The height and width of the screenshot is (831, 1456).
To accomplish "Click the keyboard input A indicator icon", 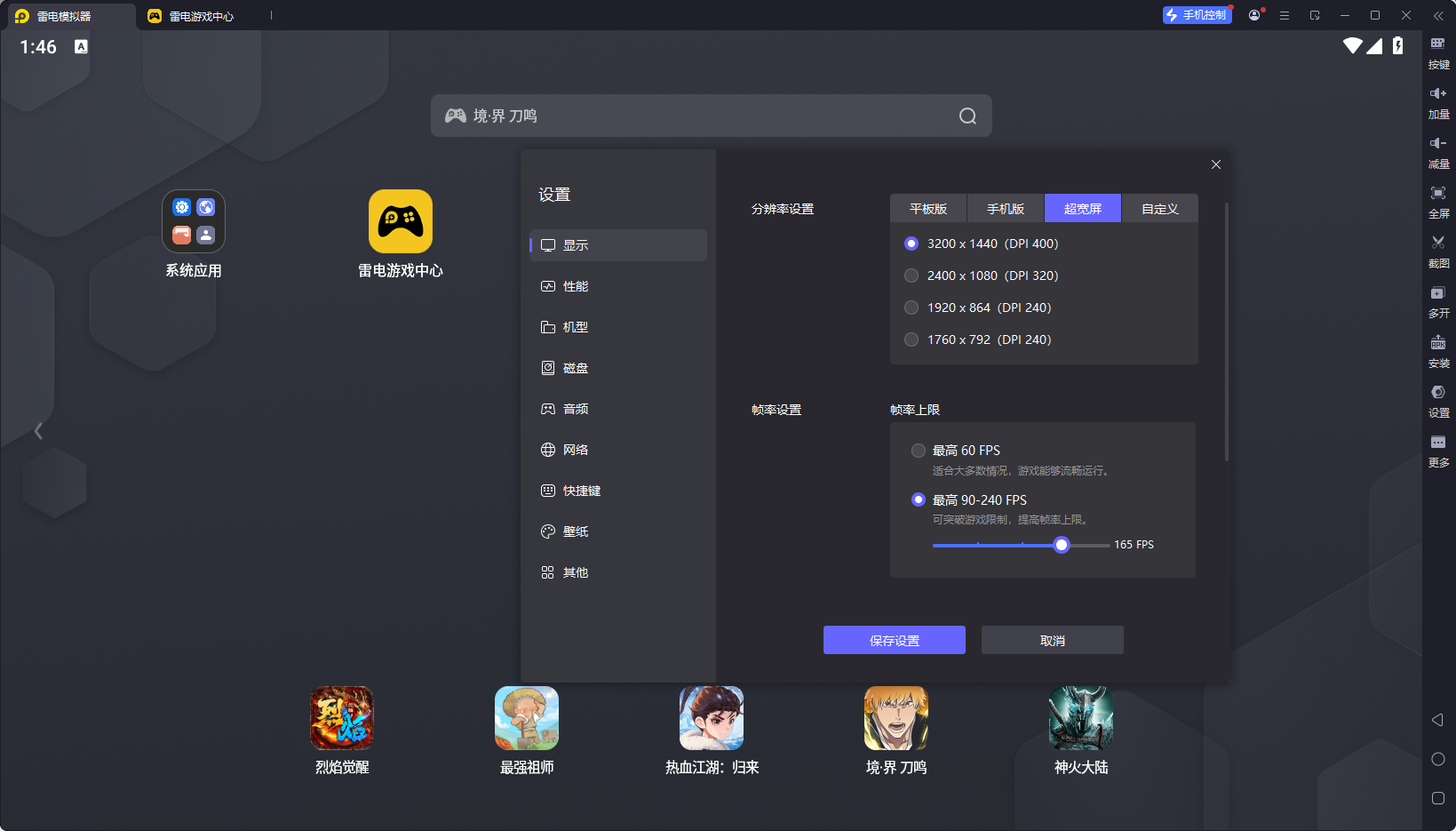I will click(x=81, y=47).
